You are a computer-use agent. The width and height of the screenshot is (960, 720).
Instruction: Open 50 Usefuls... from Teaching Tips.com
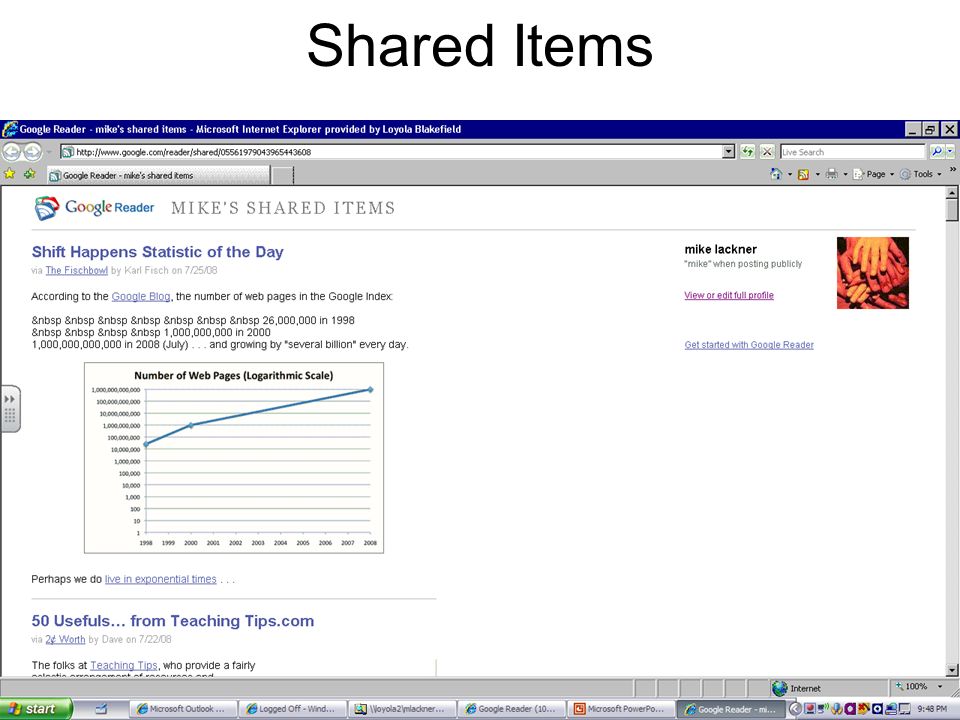click(173, 621)
